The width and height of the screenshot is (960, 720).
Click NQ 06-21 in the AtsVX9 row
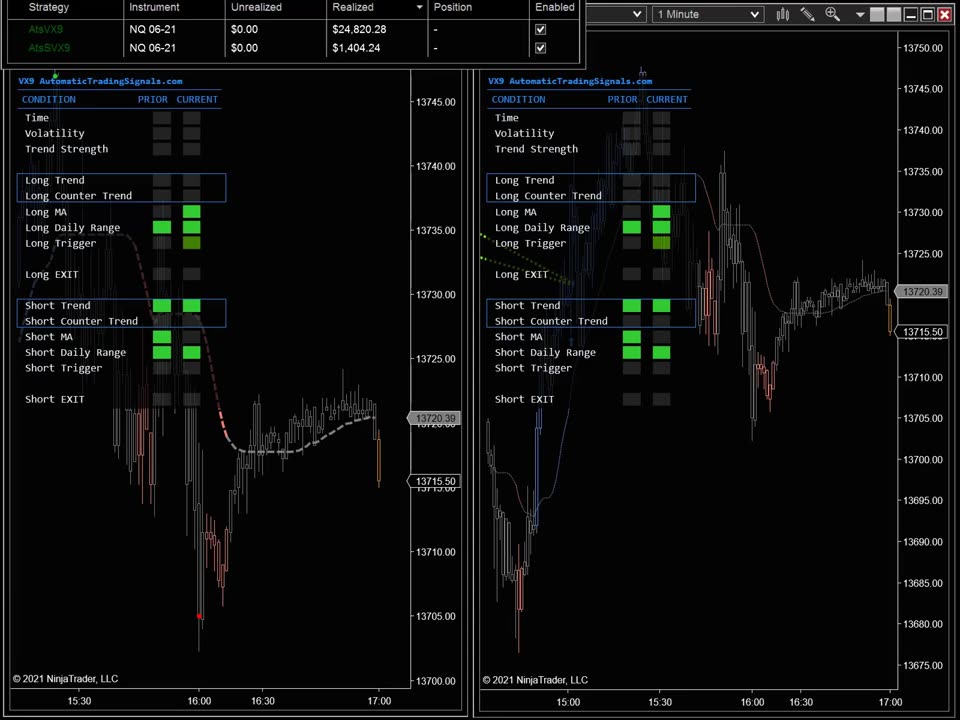[152, 29]
